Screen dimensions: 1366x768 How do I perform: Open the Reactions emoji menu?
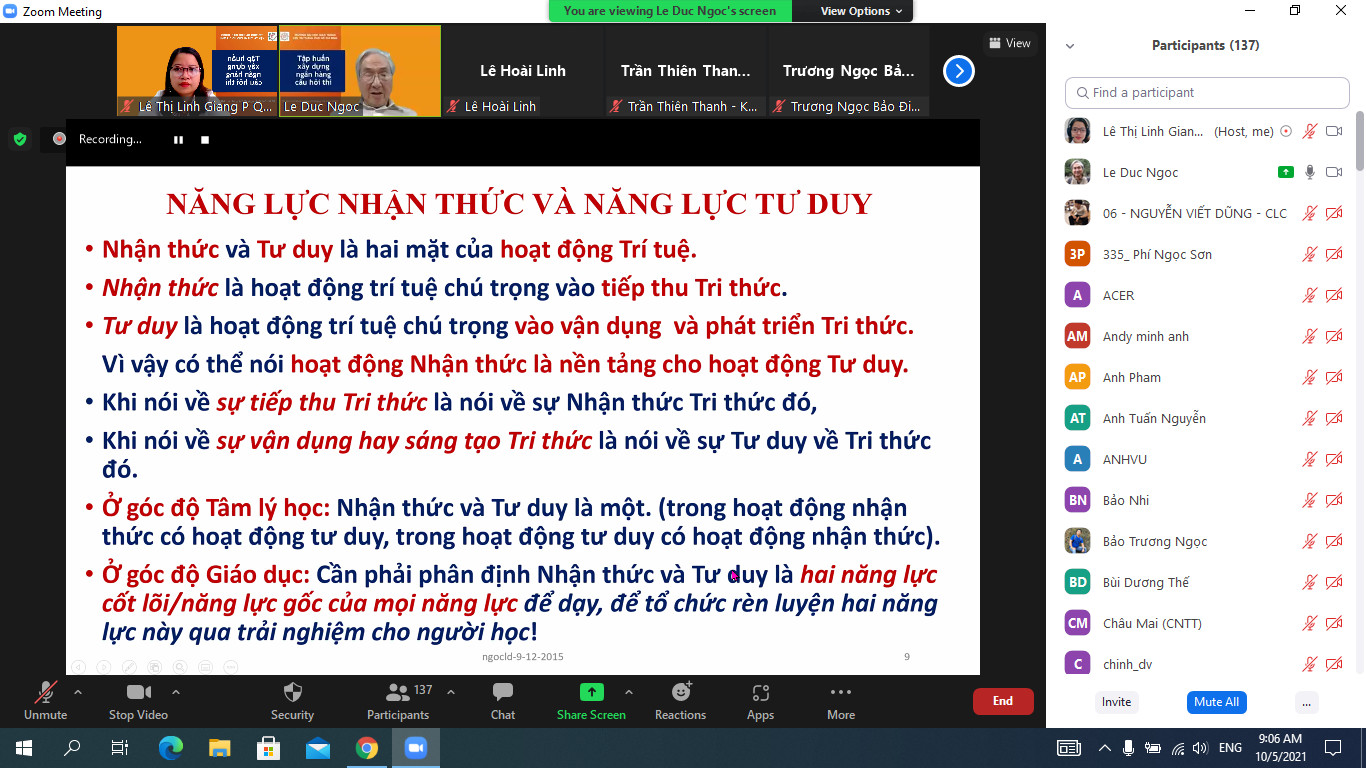click(x=681, y=692)
